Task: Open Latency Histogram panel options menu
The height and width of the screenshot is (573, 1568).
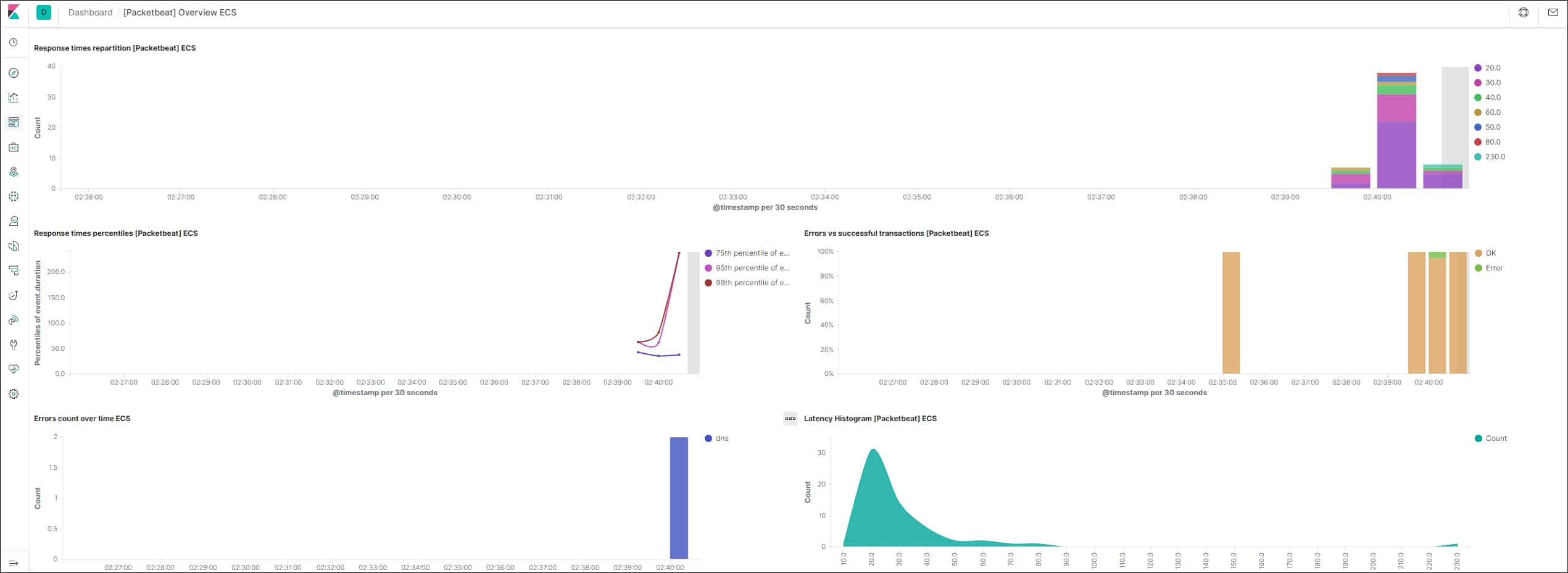Action: coord(790,419)
